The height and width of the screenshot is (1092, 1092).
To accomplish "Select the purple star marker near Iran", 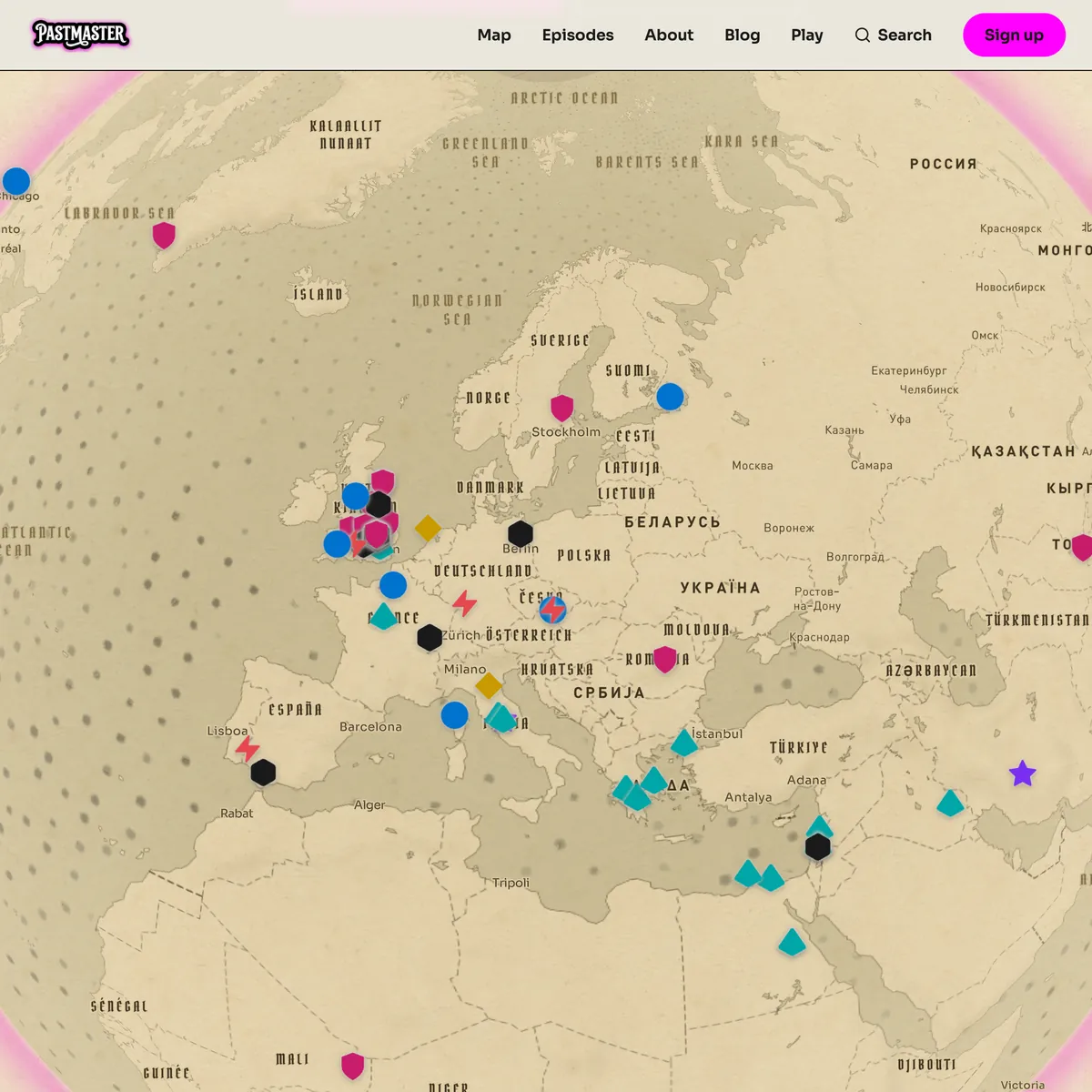I will 1023,773.
